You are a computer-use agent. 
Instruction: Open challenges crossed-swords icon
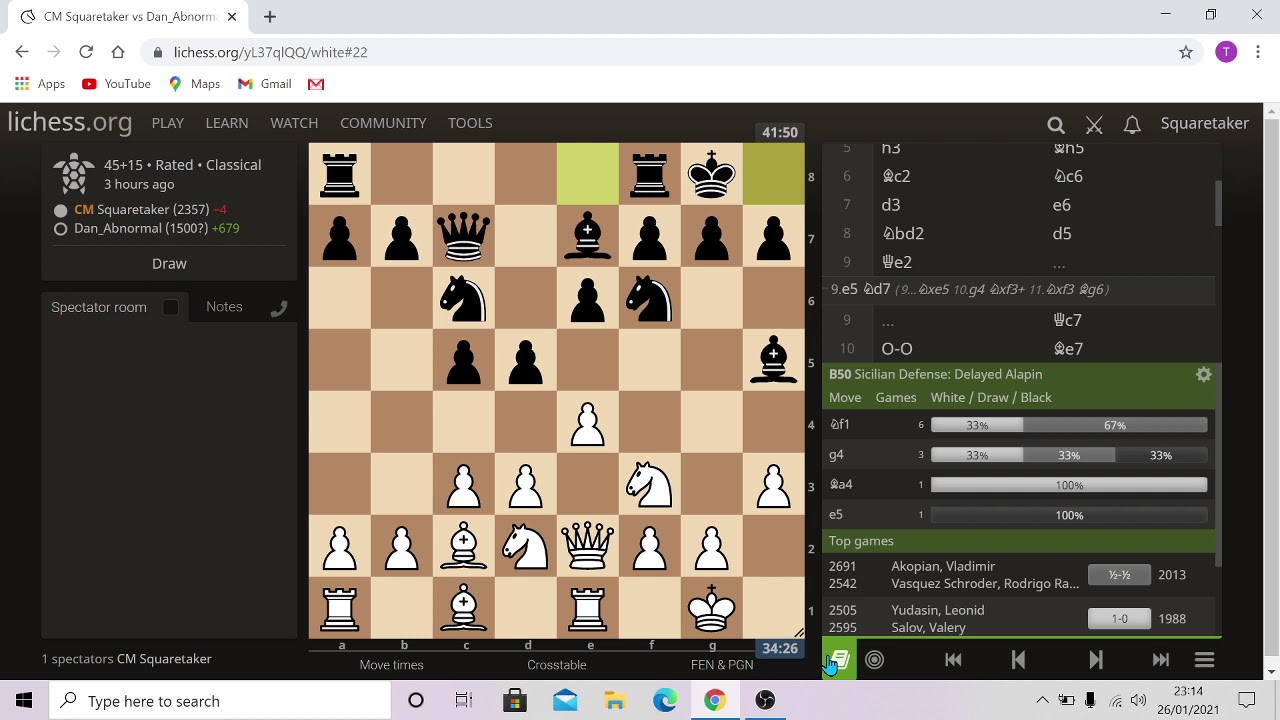1094,124
